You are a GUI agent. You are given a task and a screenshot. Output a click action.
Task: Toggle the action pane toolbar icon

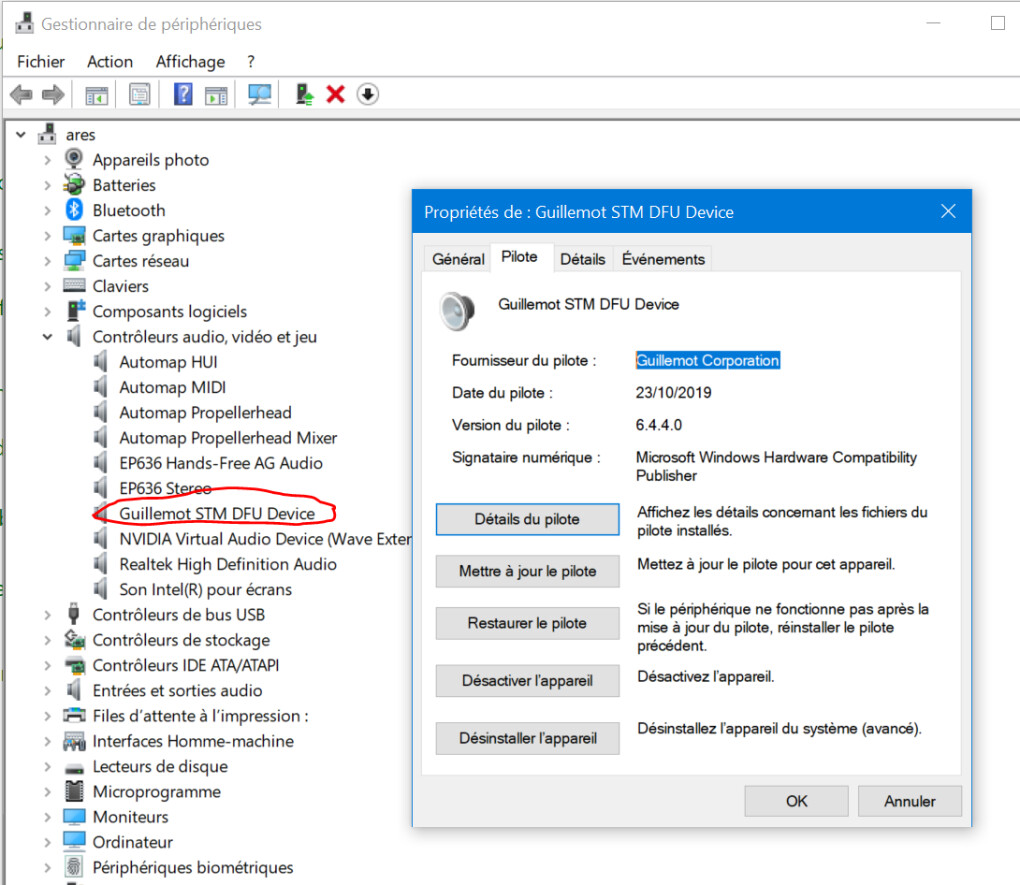216,95
